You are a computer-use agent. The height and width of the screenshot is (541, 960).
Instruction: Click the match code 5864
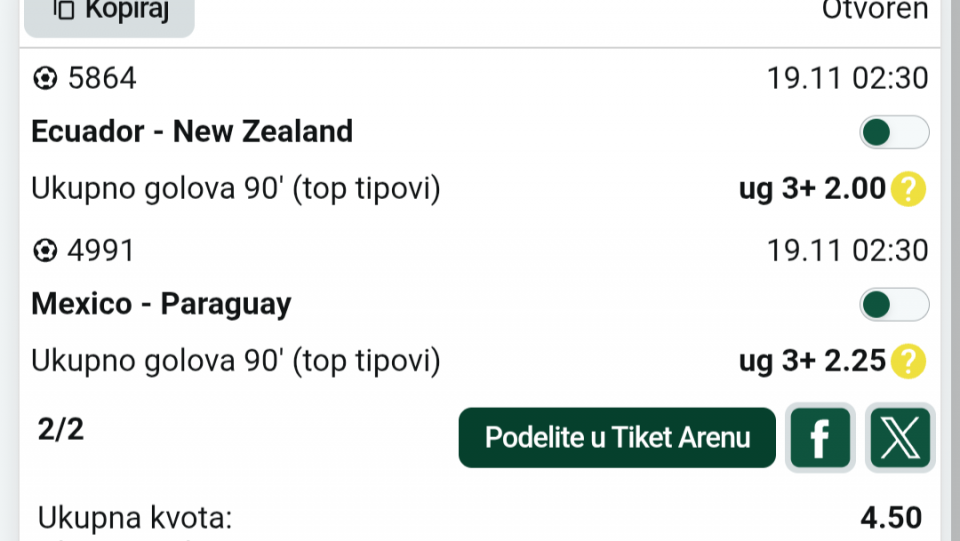(x=101, y=78)
